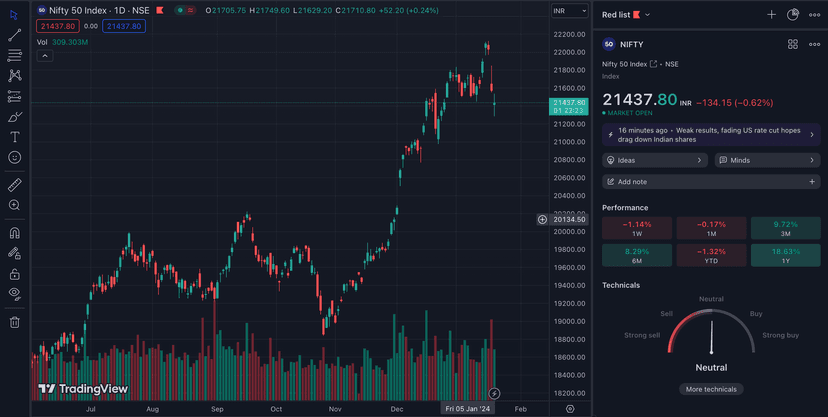Click the brush drawing tool
The width and height of the screenshot is (828, 417).
coord(15,117)
